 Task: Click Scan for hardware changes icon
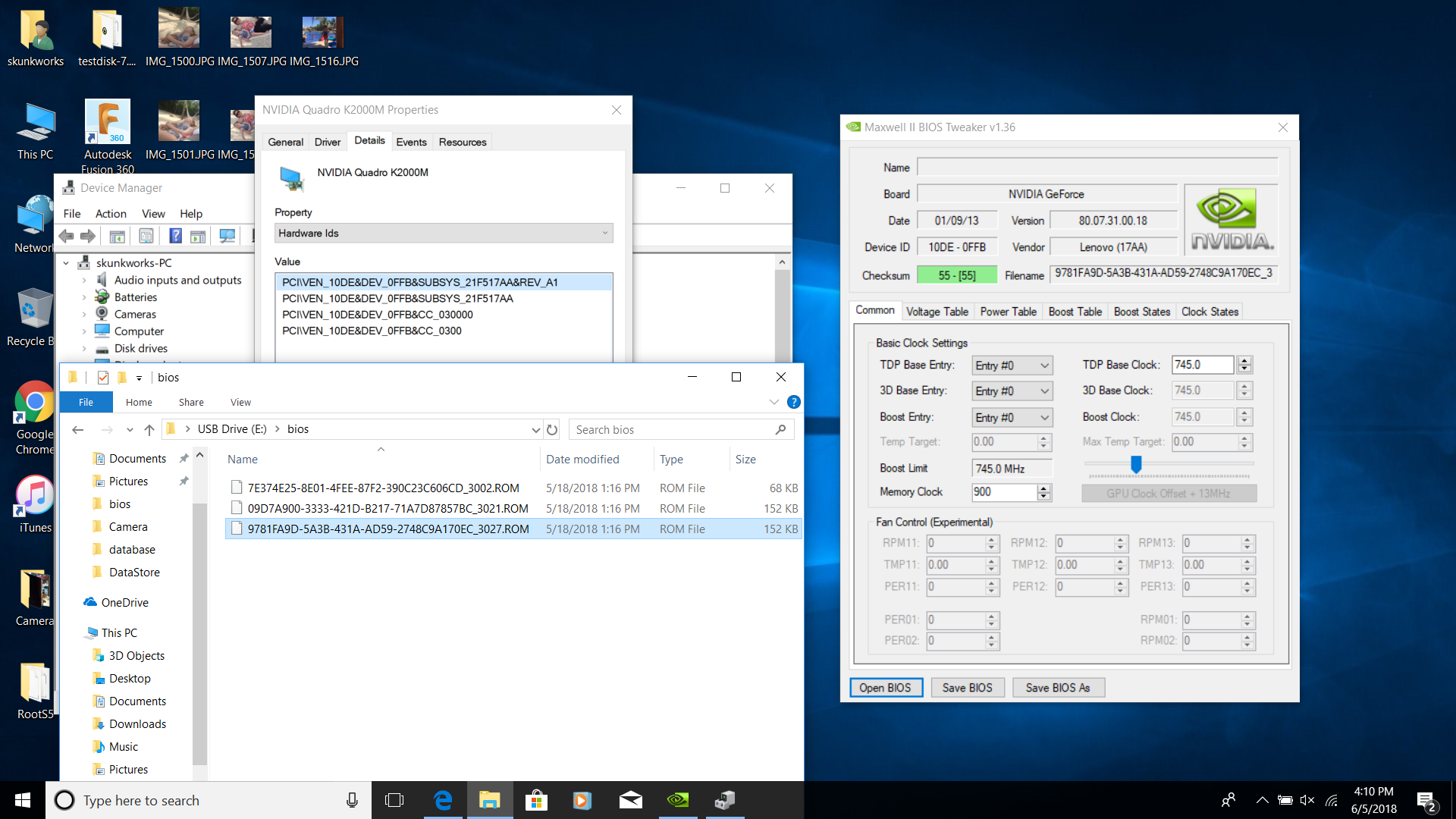click(x=227, y=236)
